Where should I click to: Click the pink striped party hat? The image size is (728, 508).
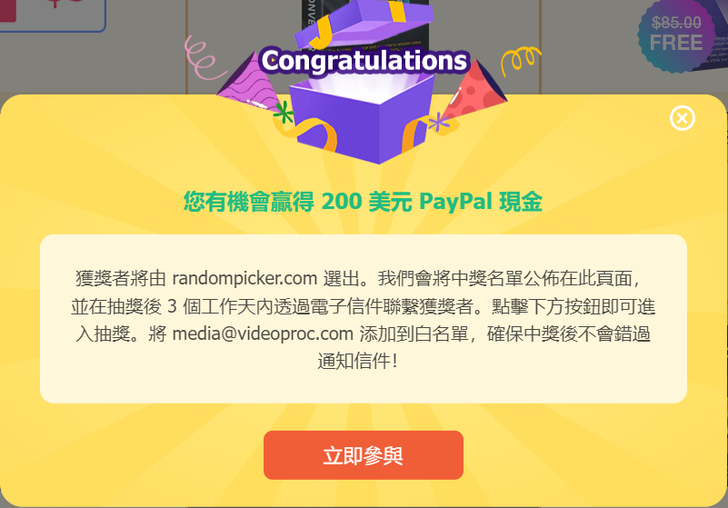tap(249, 85)
